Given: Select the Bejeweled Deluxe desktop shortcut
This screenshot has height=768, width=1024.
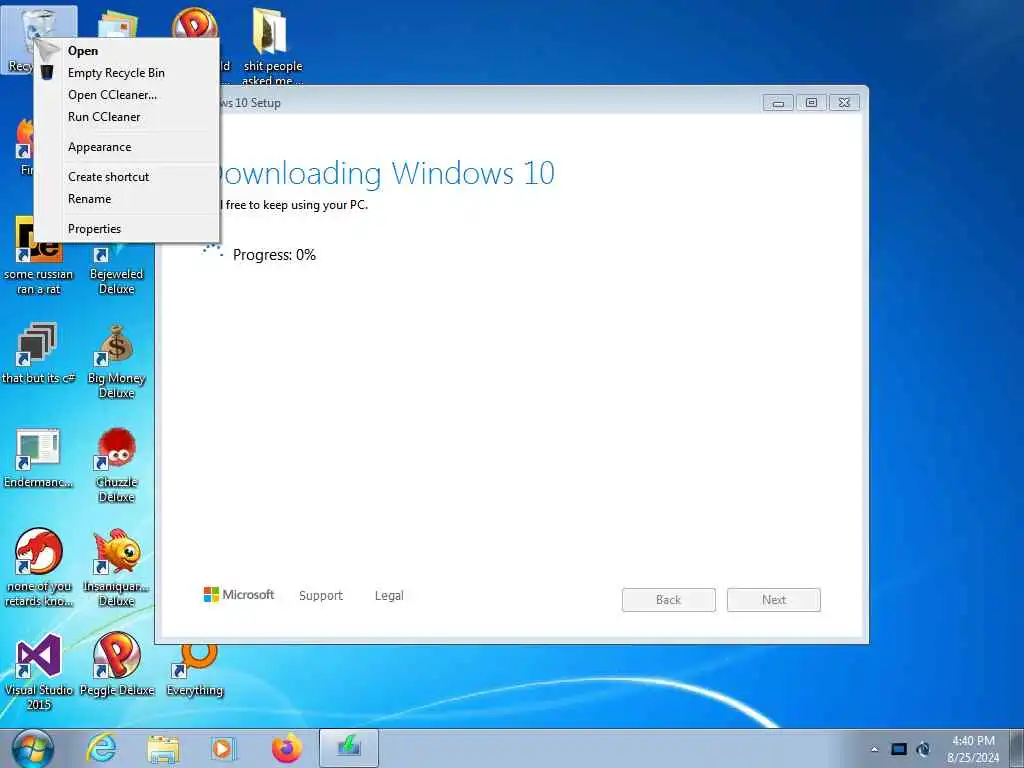Looking at the screenshot, I should click(x=116, y=268).
